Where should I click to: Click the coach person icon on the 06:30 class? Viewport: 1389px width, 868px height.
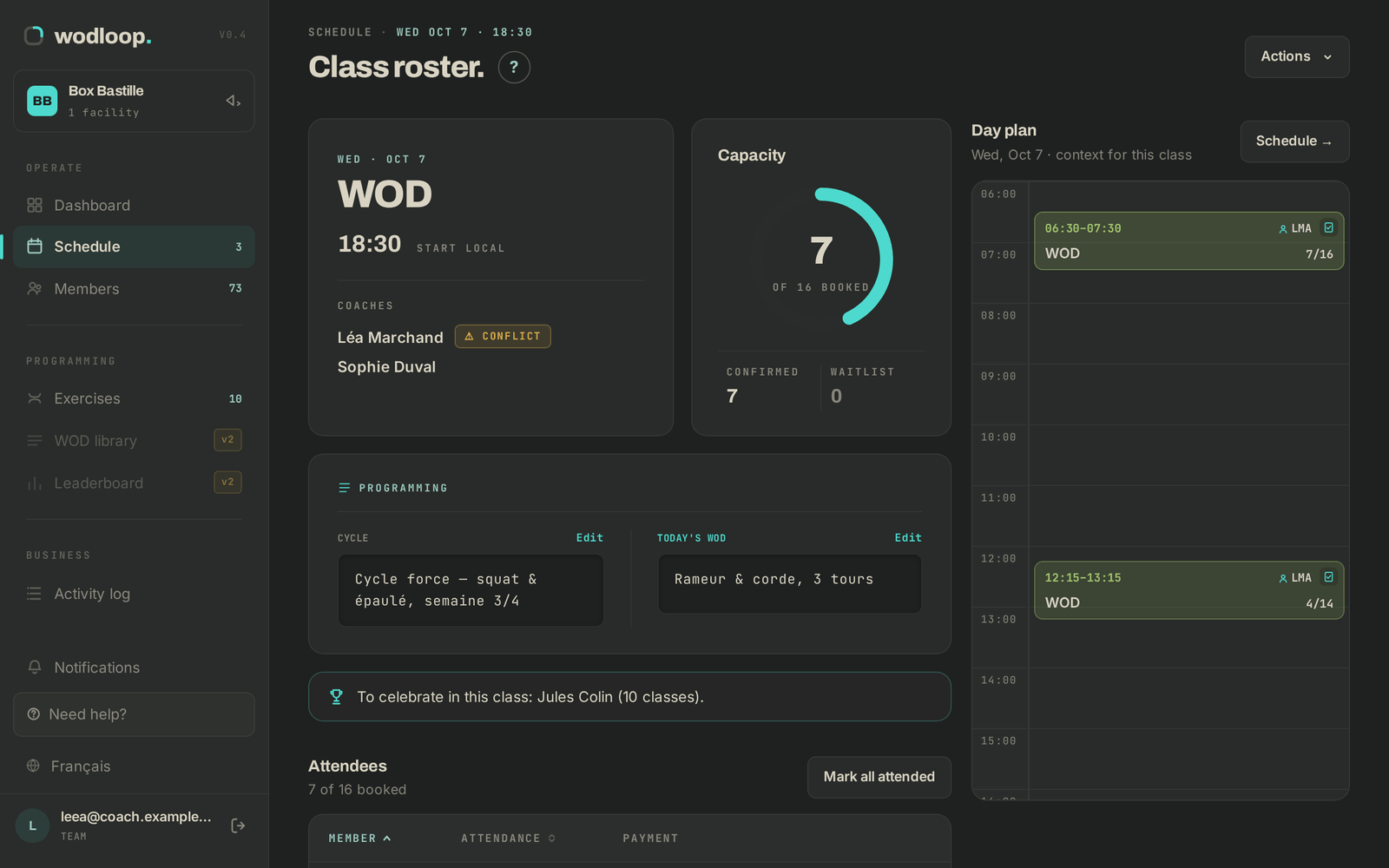tap(1283, 229)
